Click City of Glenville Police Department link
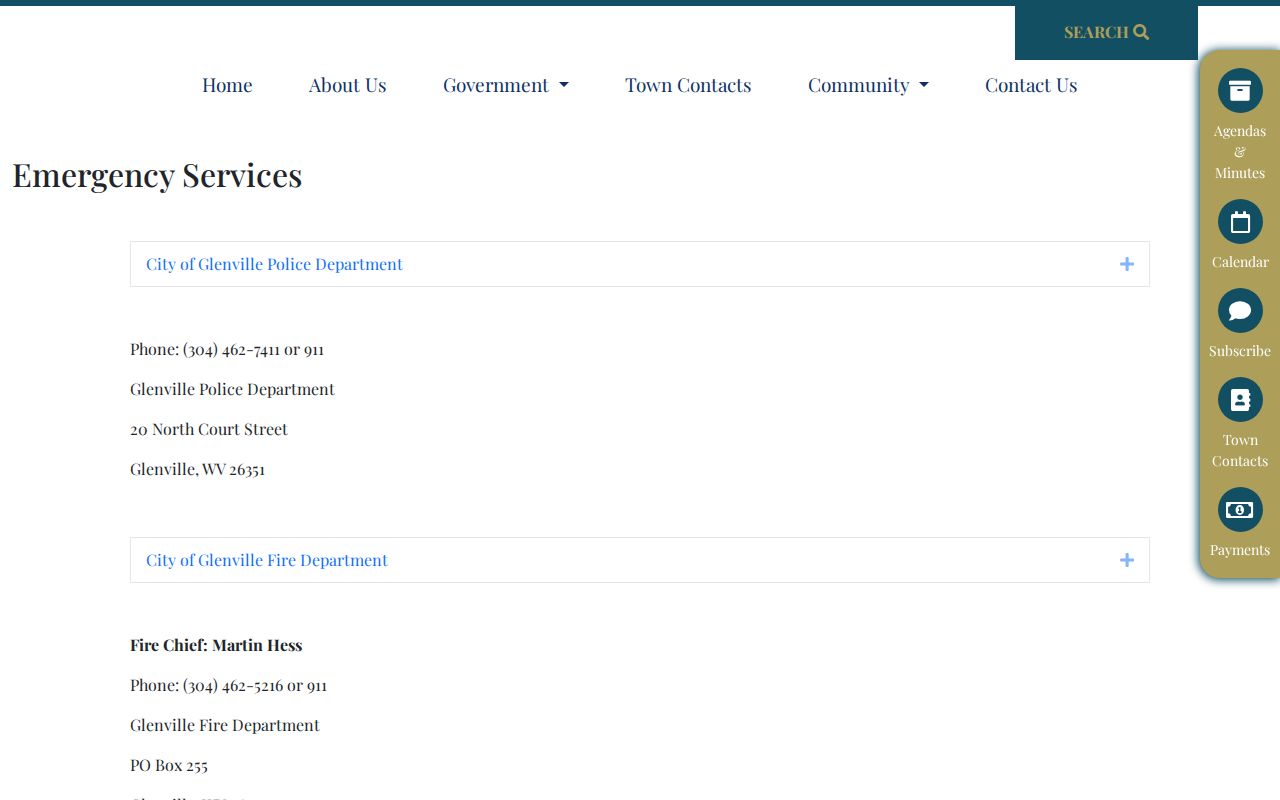The height and width of the screenshot is (800, 1280). point(274,264)
